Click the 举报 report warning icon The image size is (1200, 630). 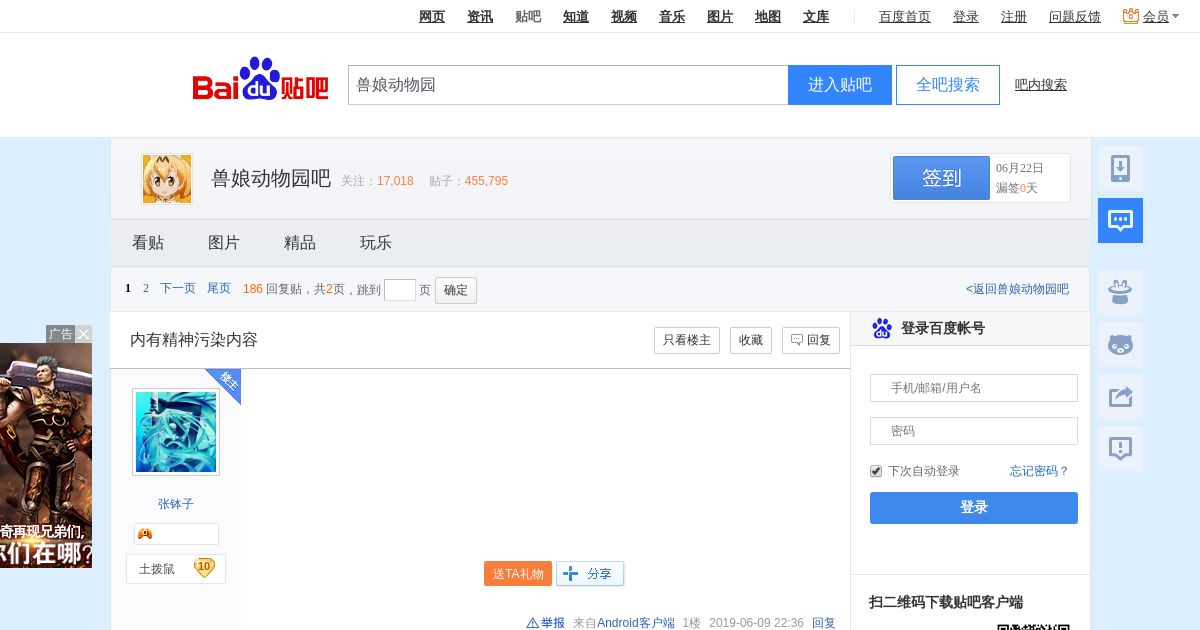533,623
